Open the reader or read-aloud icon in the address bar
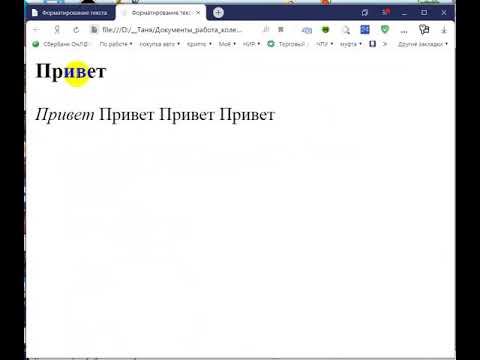The height and width of the screenshot is (360, 480). coord(266,30)
